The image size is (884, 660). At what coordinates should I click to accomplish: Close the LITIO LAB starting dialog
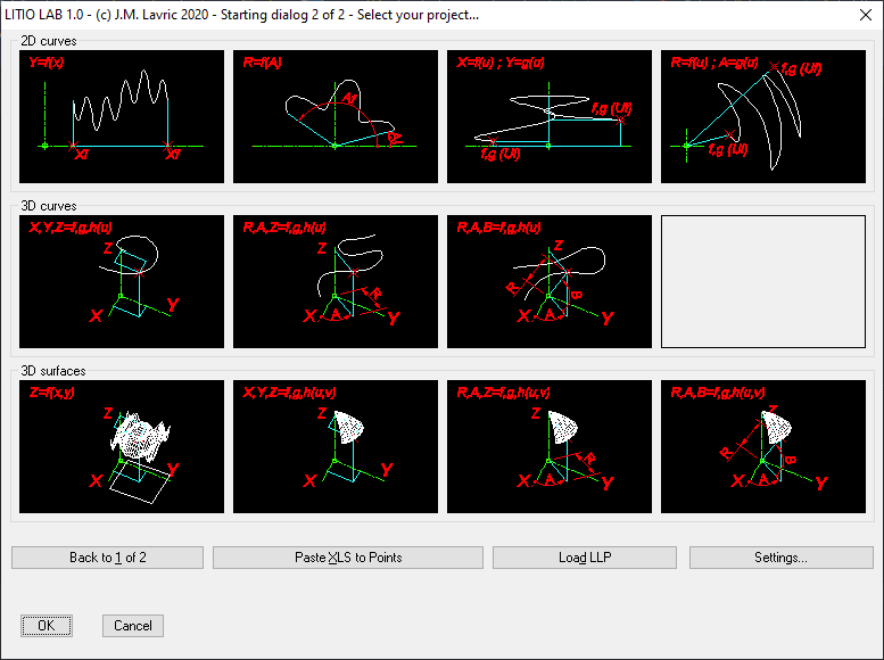point(865,15)
